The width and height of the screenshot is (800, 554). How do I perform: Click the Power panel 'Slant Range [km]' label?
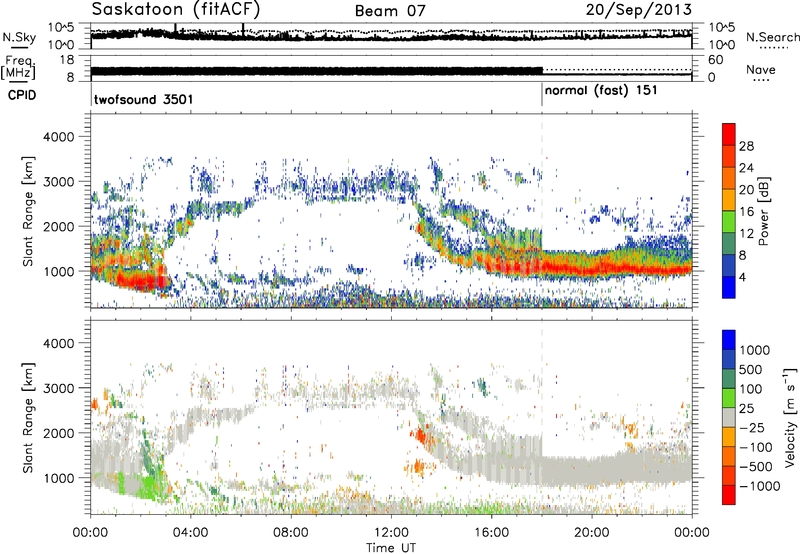pyautogui.click(x=29, y=211)
